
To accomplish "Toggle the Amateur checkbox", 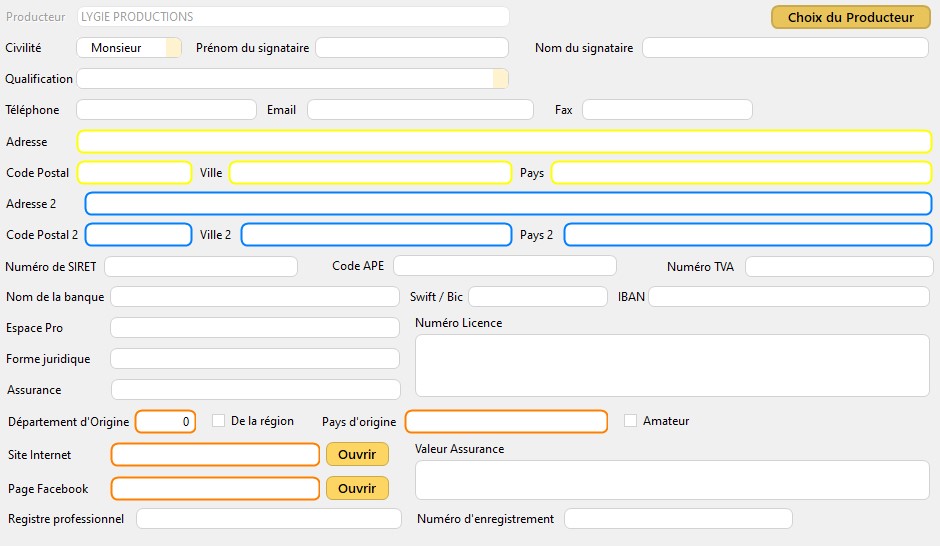I will click(630, 421).
